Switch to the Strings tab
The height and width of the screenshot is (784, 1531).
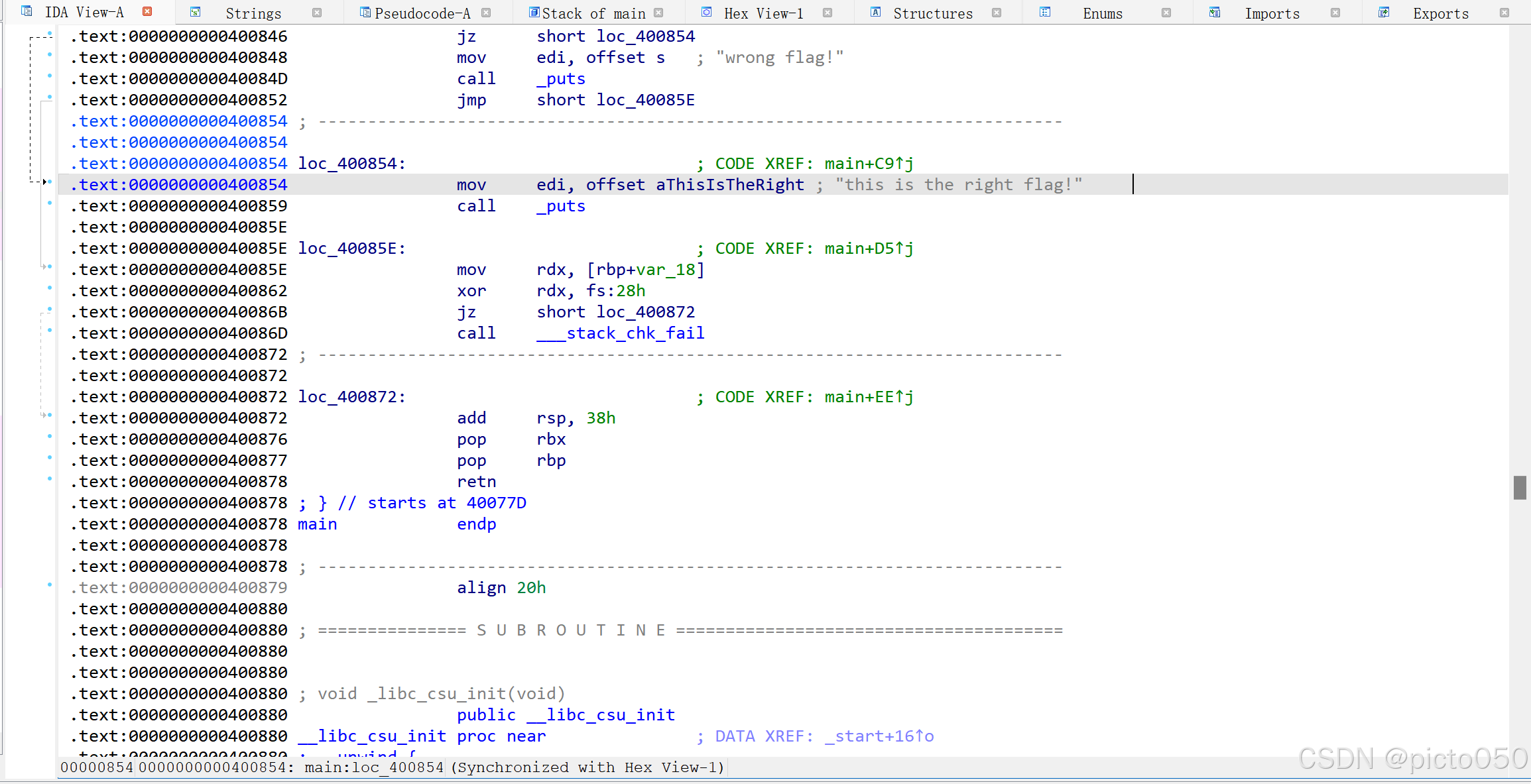click(253, 12)
